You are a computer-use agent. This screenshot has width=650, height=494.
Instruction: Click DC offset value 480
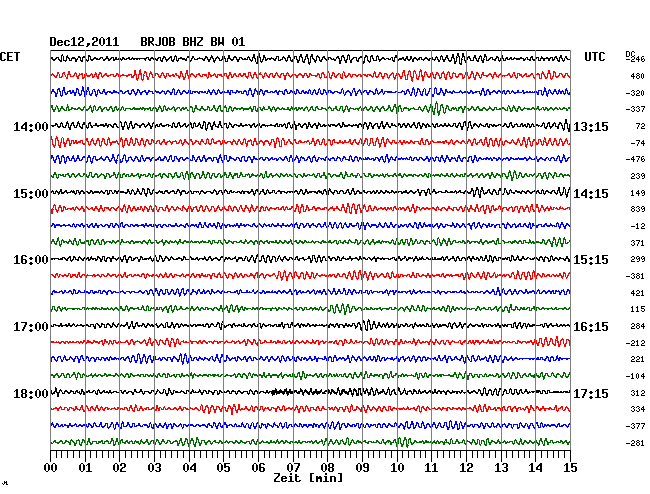coord(638,76)
